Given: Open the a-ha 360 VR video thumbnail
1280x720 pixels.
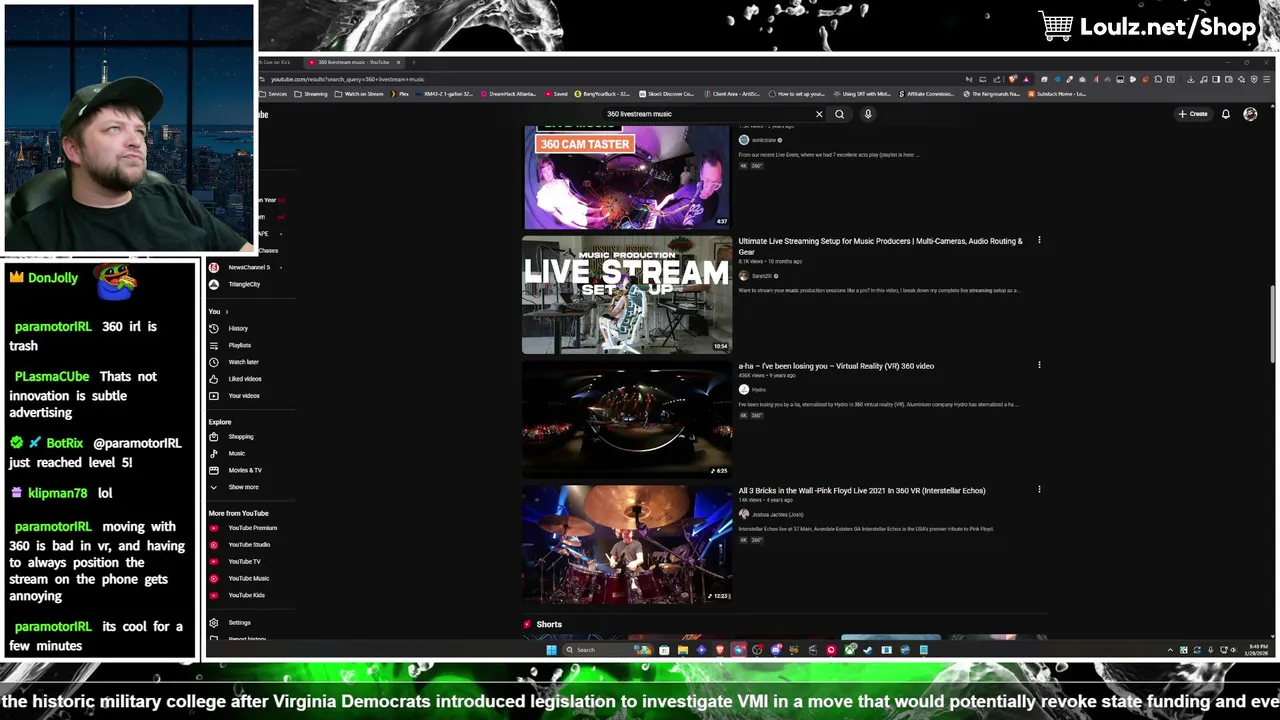Looking at the screenshot, I should (627, 419).
